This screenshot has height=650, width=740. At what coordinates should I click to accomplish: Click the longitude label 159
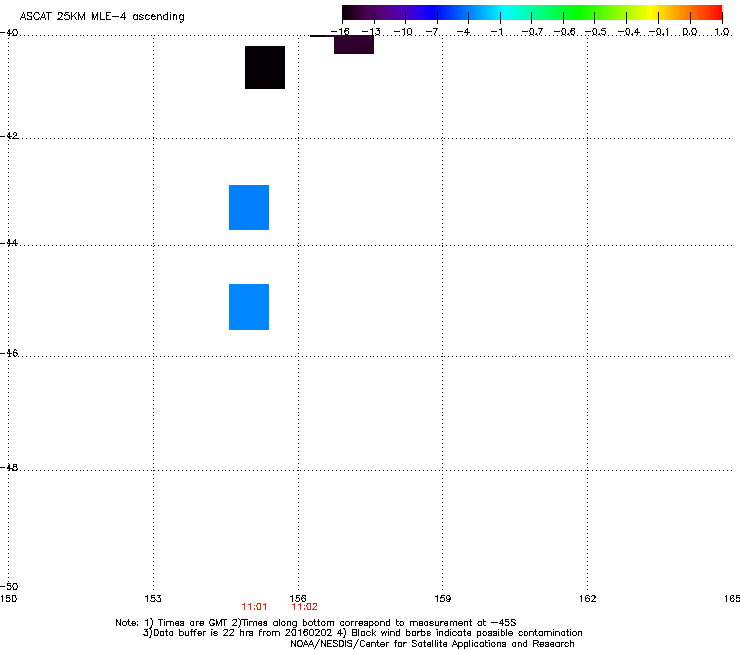[x=442, y=599]
